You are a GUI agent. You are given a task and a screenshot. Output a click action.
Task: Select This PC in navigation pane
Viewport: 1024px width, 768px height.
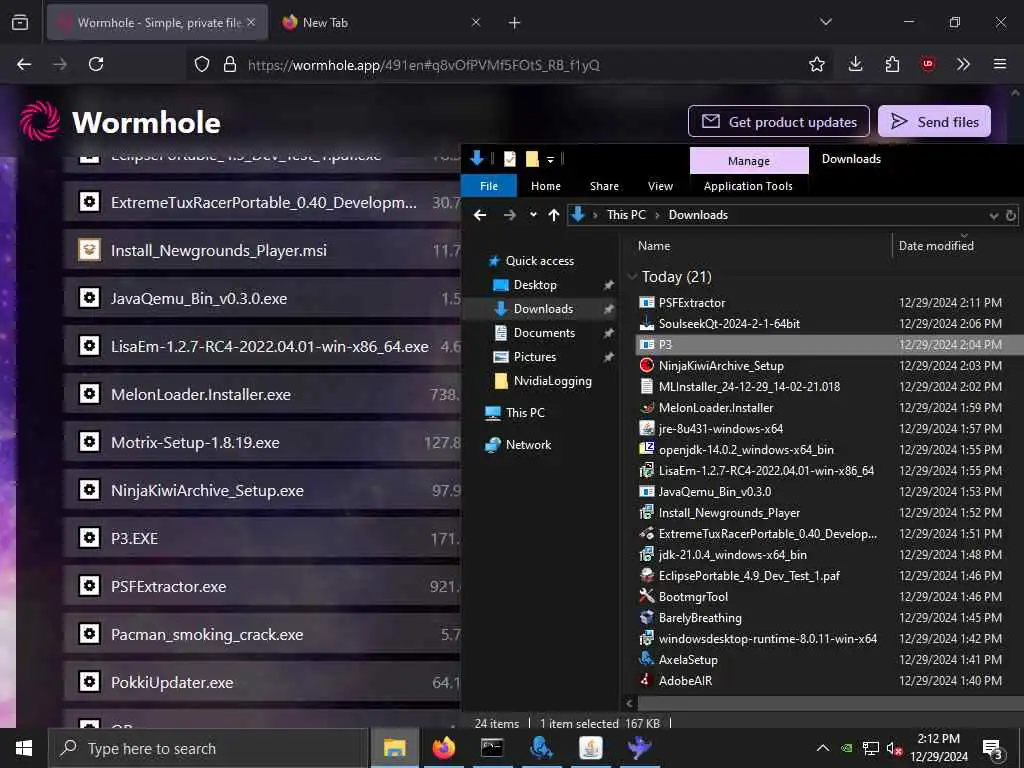(524, 413)
